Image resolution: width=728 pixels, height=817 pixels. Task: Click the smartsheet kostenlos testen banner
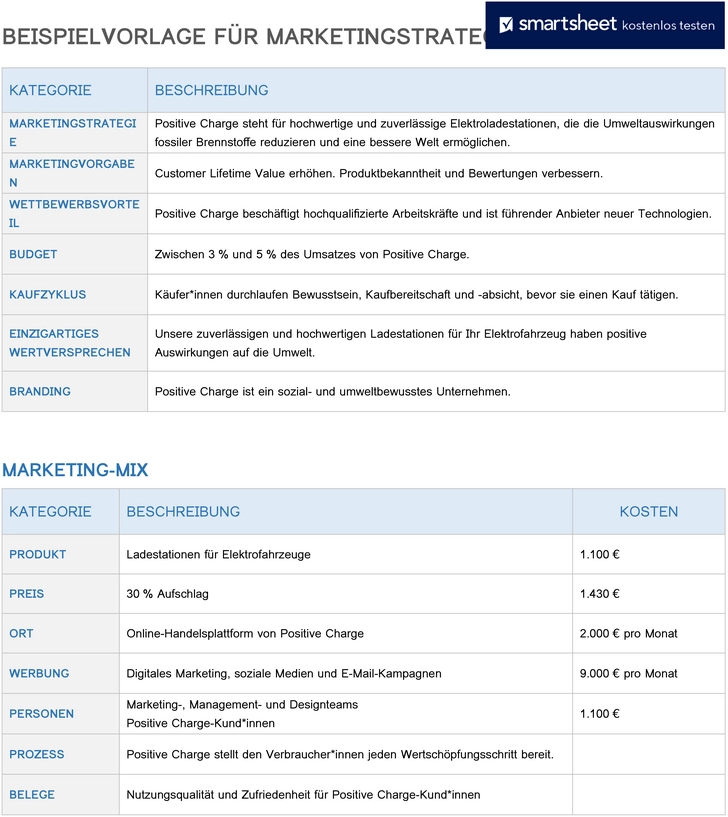(605, 25)
